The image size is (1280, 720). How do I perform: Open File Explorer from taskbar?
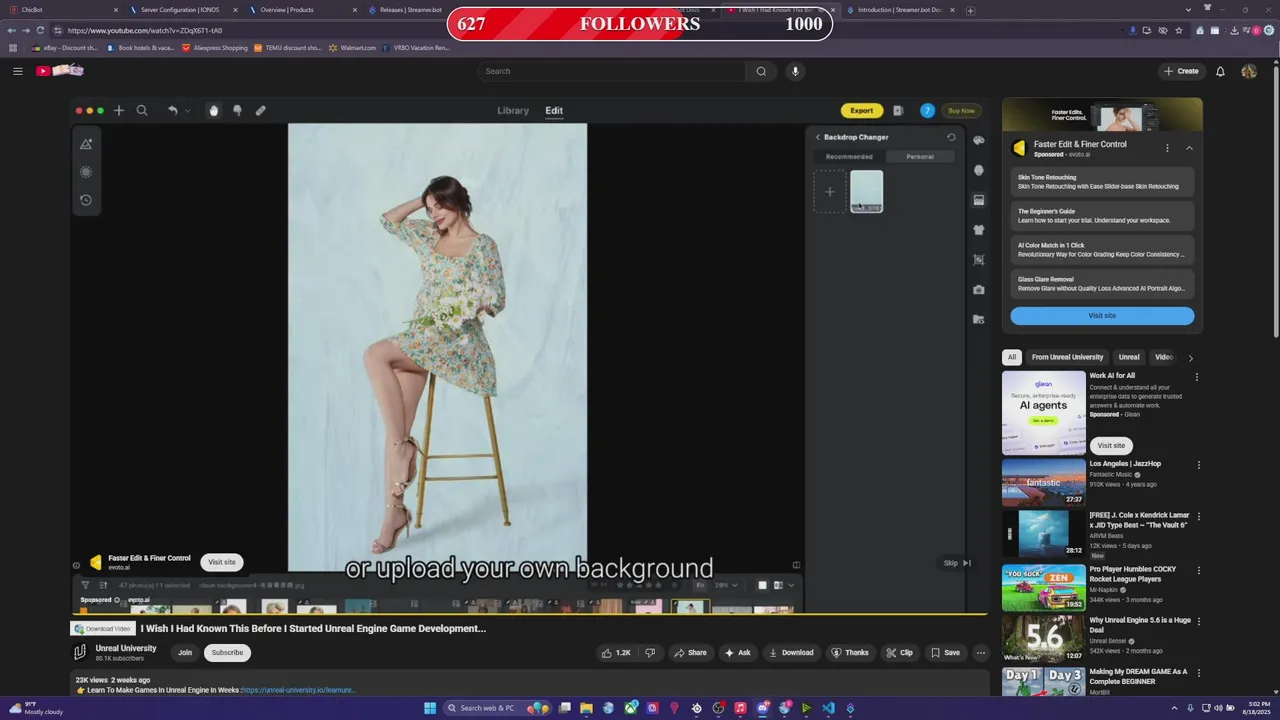click(x=586, y=708)
